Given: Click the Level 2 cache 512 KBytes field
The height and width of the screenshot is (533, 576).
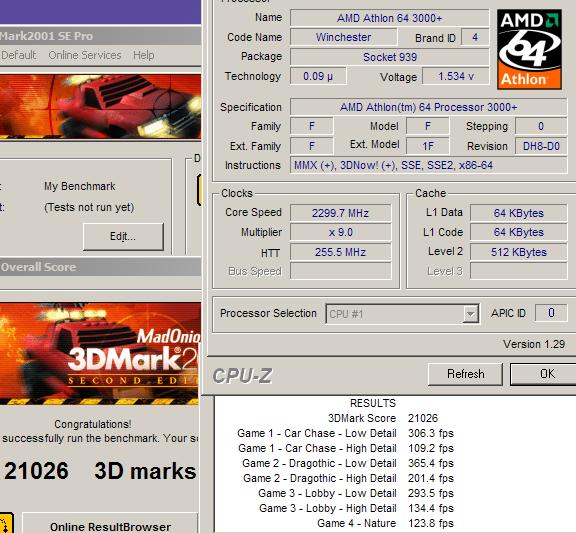Looking at the screenshot, I should click(518, 252).
